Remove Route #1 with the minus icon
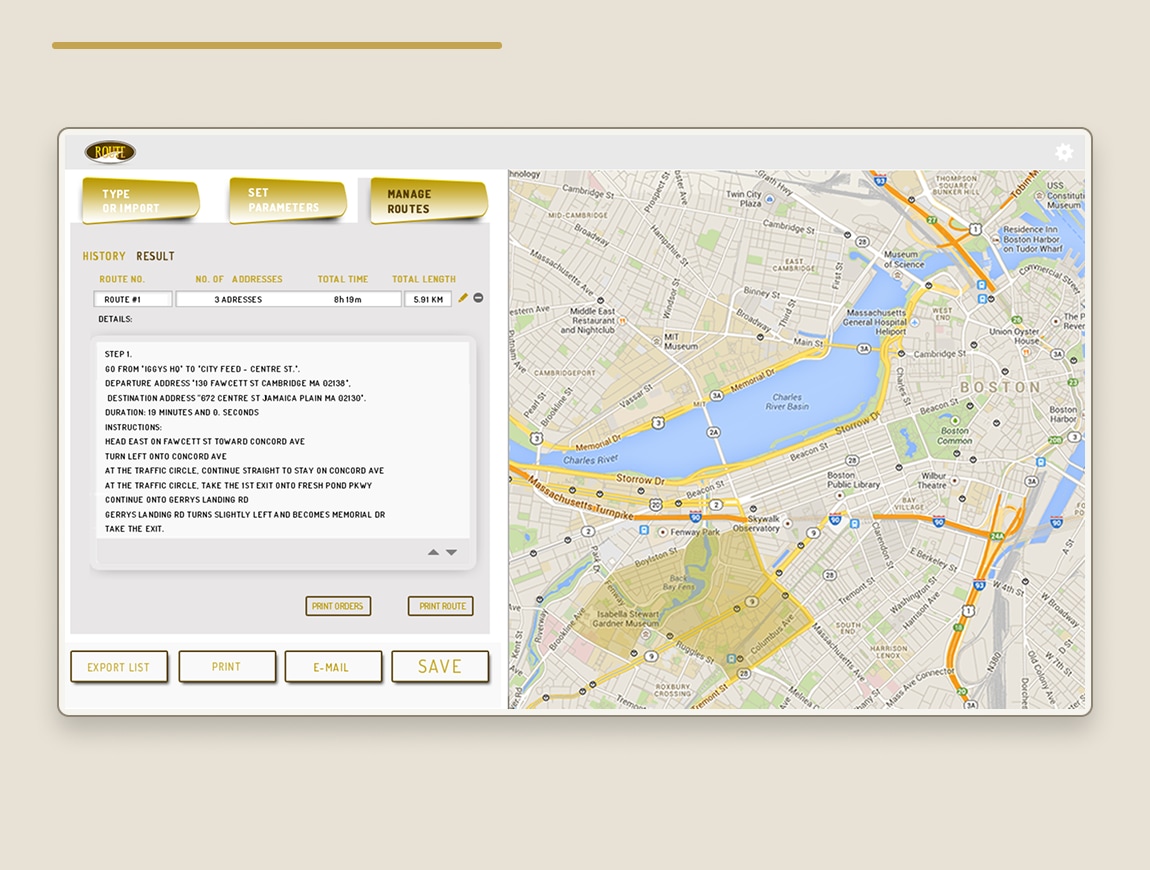This screenshot has width=1150, height=870. [x=478, y=298]
